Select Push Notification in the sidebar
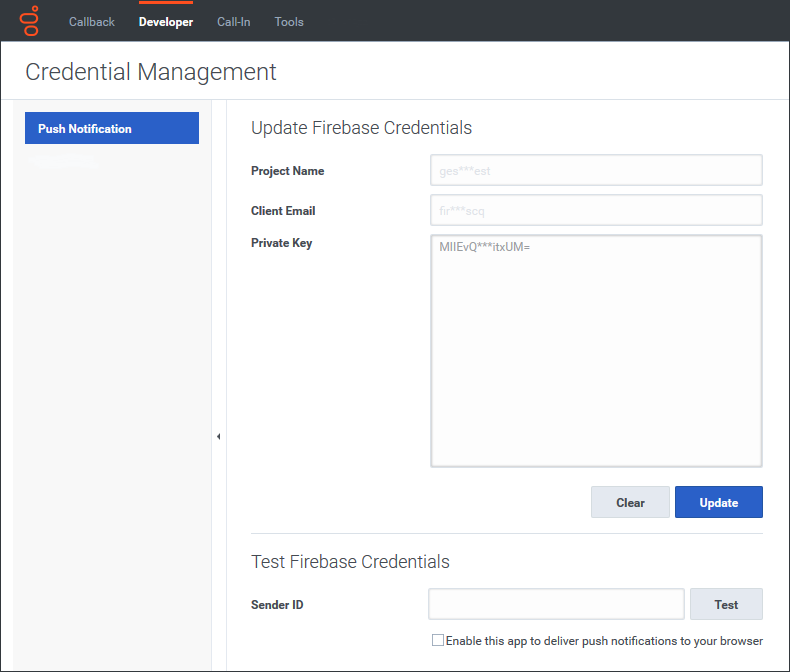This screenshot has width=790, height=672. click(x=112, y=129)
